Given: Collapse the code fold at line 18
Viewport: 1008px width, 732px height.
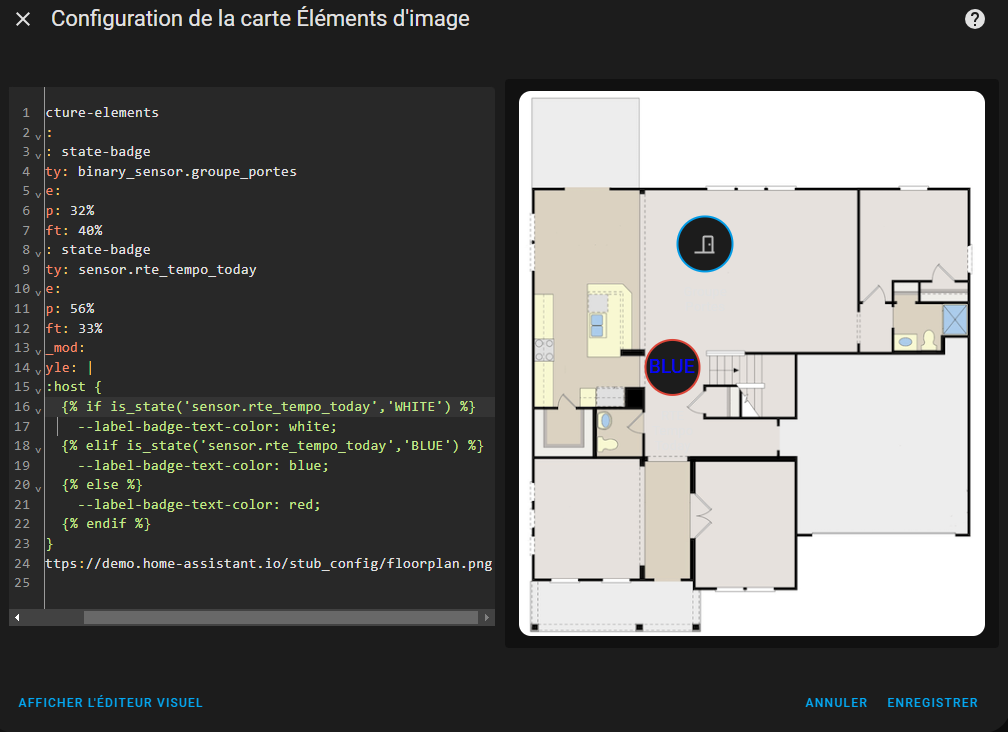Looking at the screenshot, I should click(x=38, y=449).
